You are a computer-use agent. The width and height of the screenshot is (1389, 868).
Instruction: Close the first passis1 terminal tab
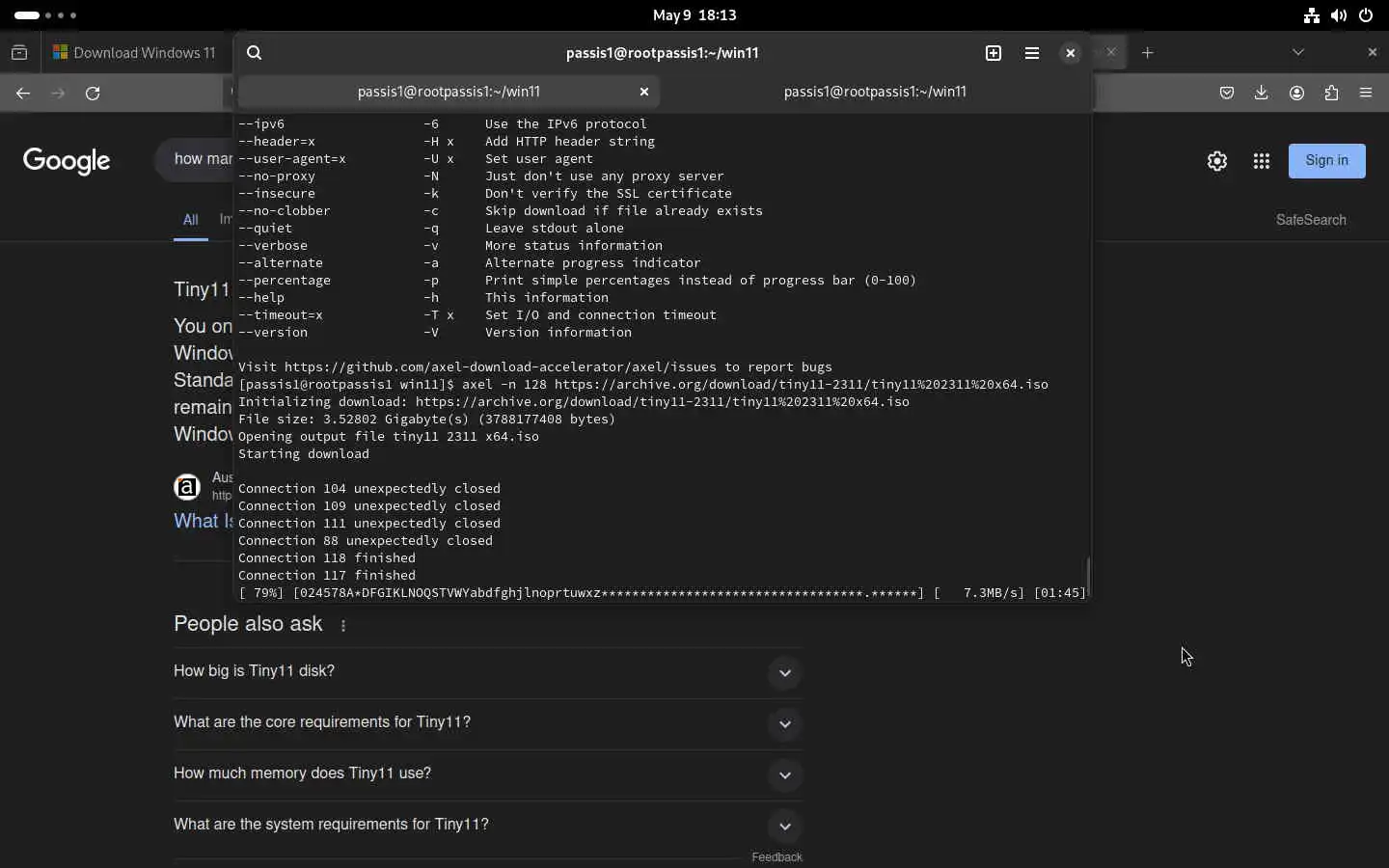point(644,92)
